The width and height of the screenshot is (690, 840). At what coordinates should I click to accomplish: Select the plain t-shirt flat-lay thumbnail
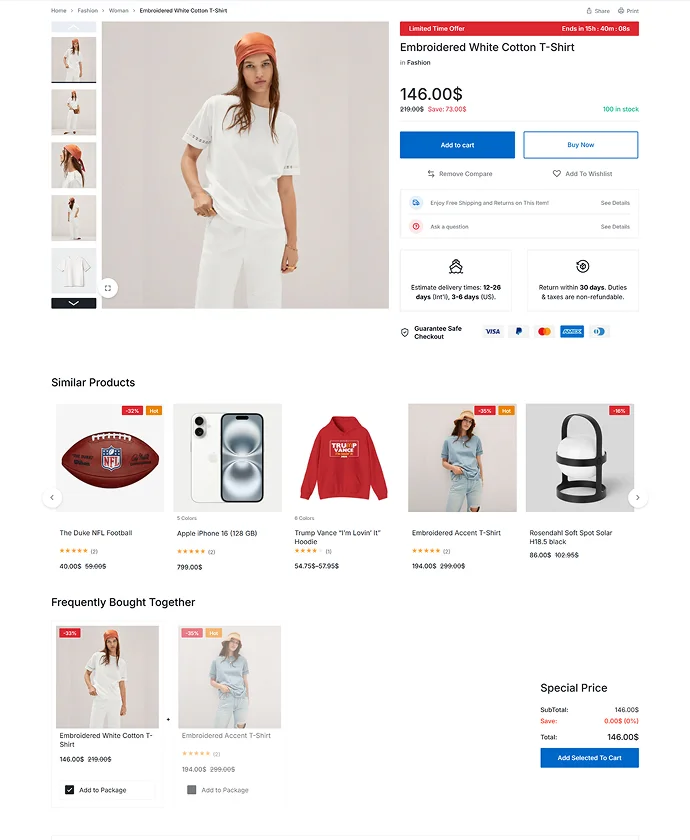click(74, 271)
